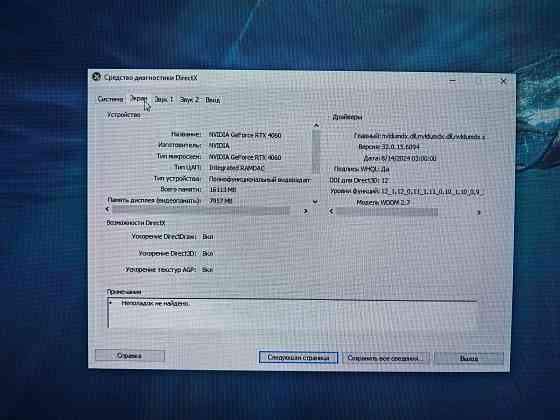This screenshot has height=420, width=560.
Task: Click drivers panel scroll-left arrow
Action: (x=331, y=211)
